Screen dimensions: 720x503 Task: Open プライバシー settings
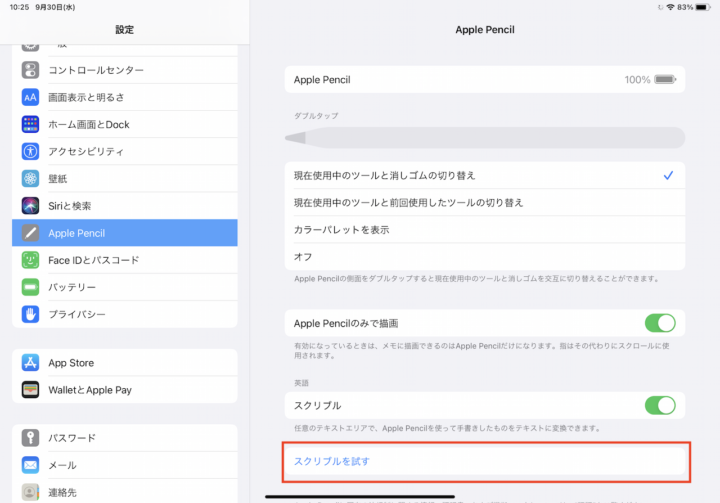pyautogui.click(x=125, y=314)
